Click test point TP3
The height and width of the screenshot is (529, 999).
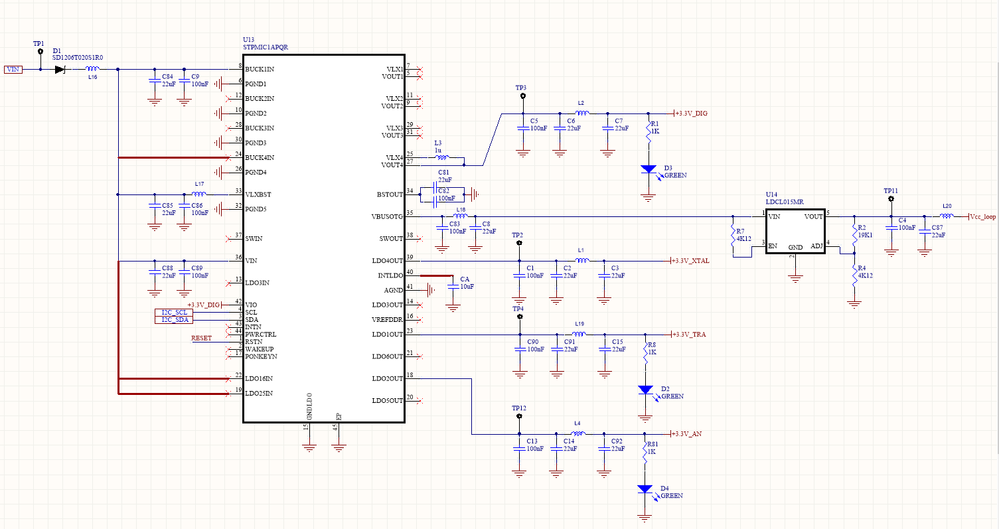pyautogui.click(x=522, y=96)
